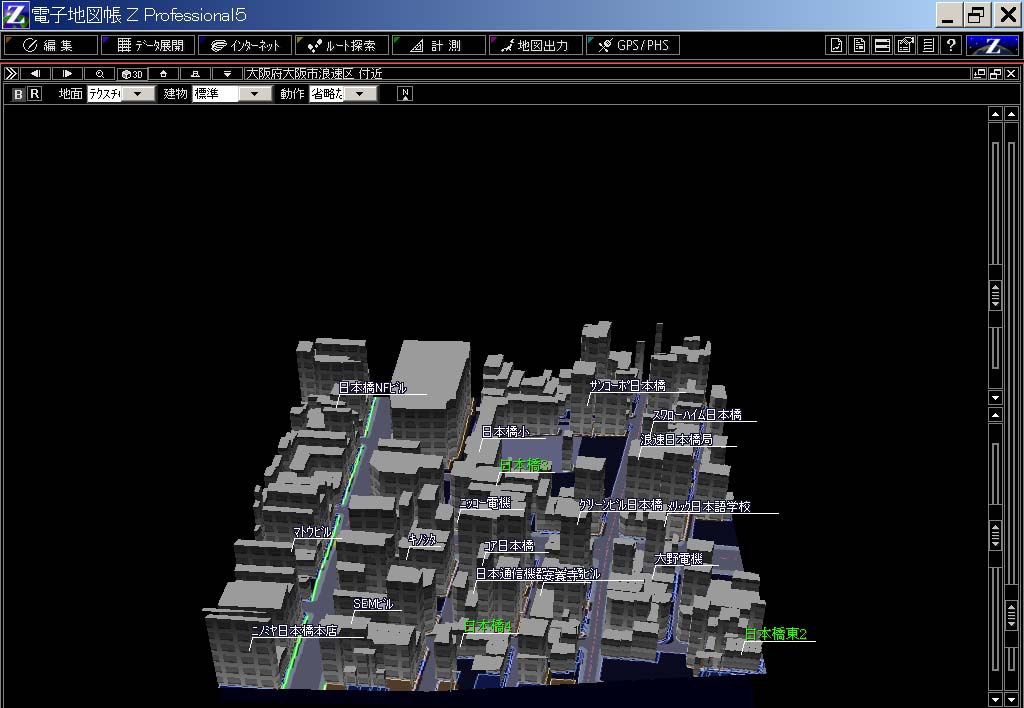This screenshot has width=1024, height=708.
Task: Toggle the R button in 3D toolbar
Action: [35, 94]
